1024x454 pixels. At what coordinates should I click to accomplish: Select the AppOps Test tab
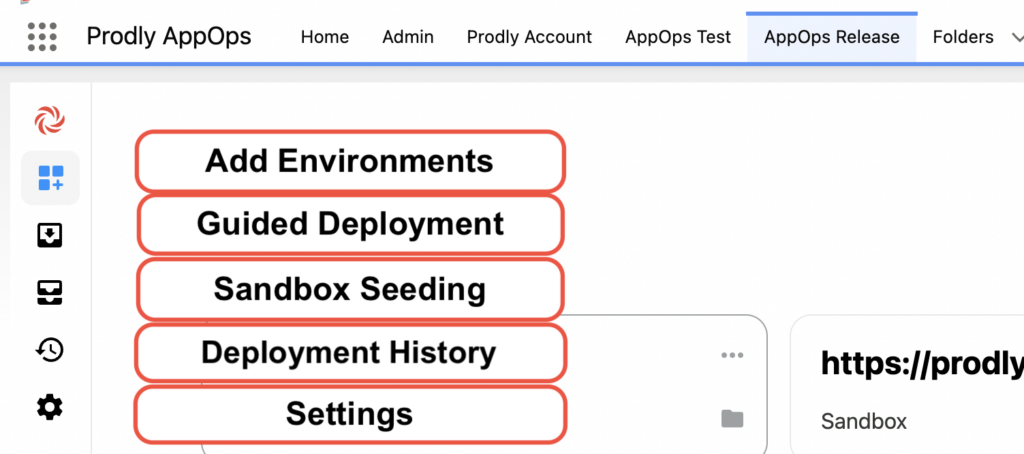678,37
